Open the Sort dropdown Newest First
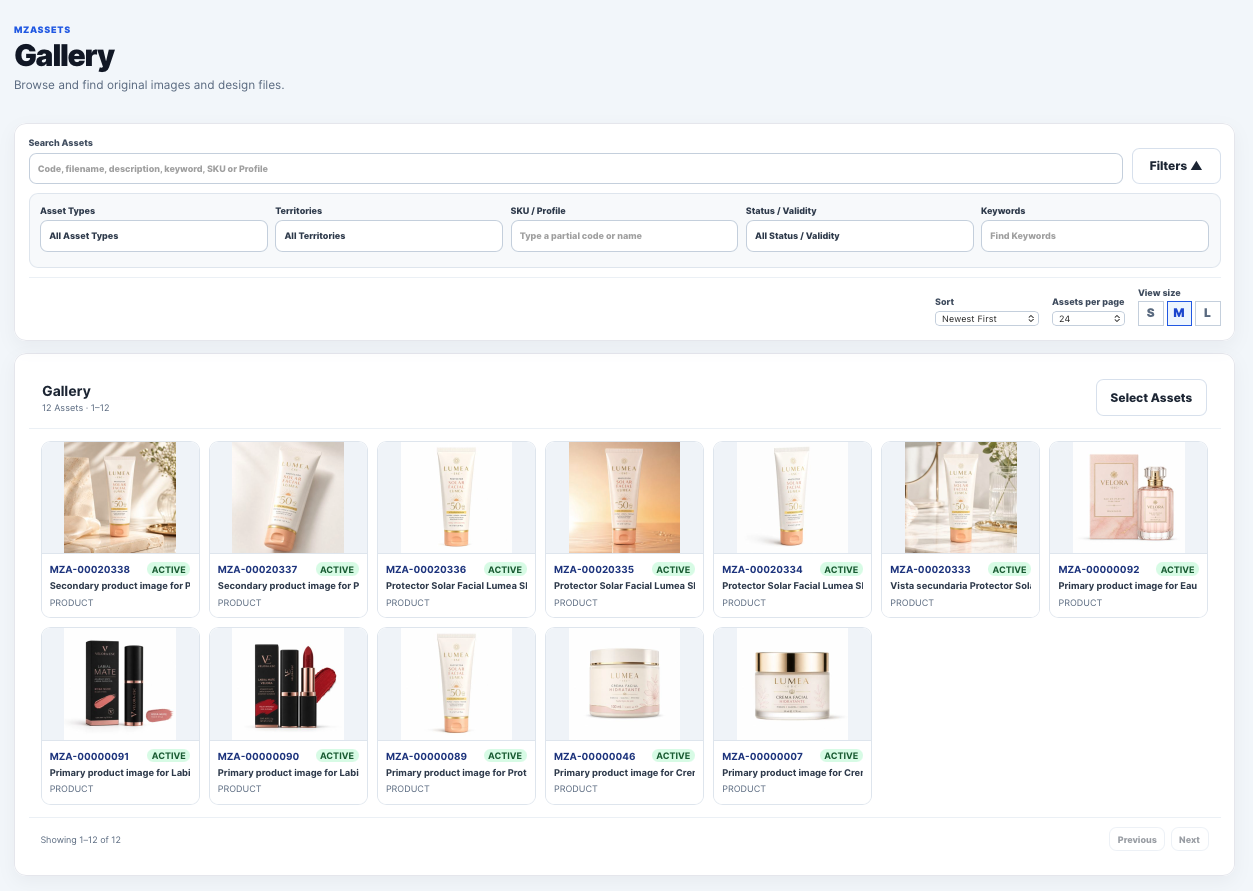 tap(987, 319)
